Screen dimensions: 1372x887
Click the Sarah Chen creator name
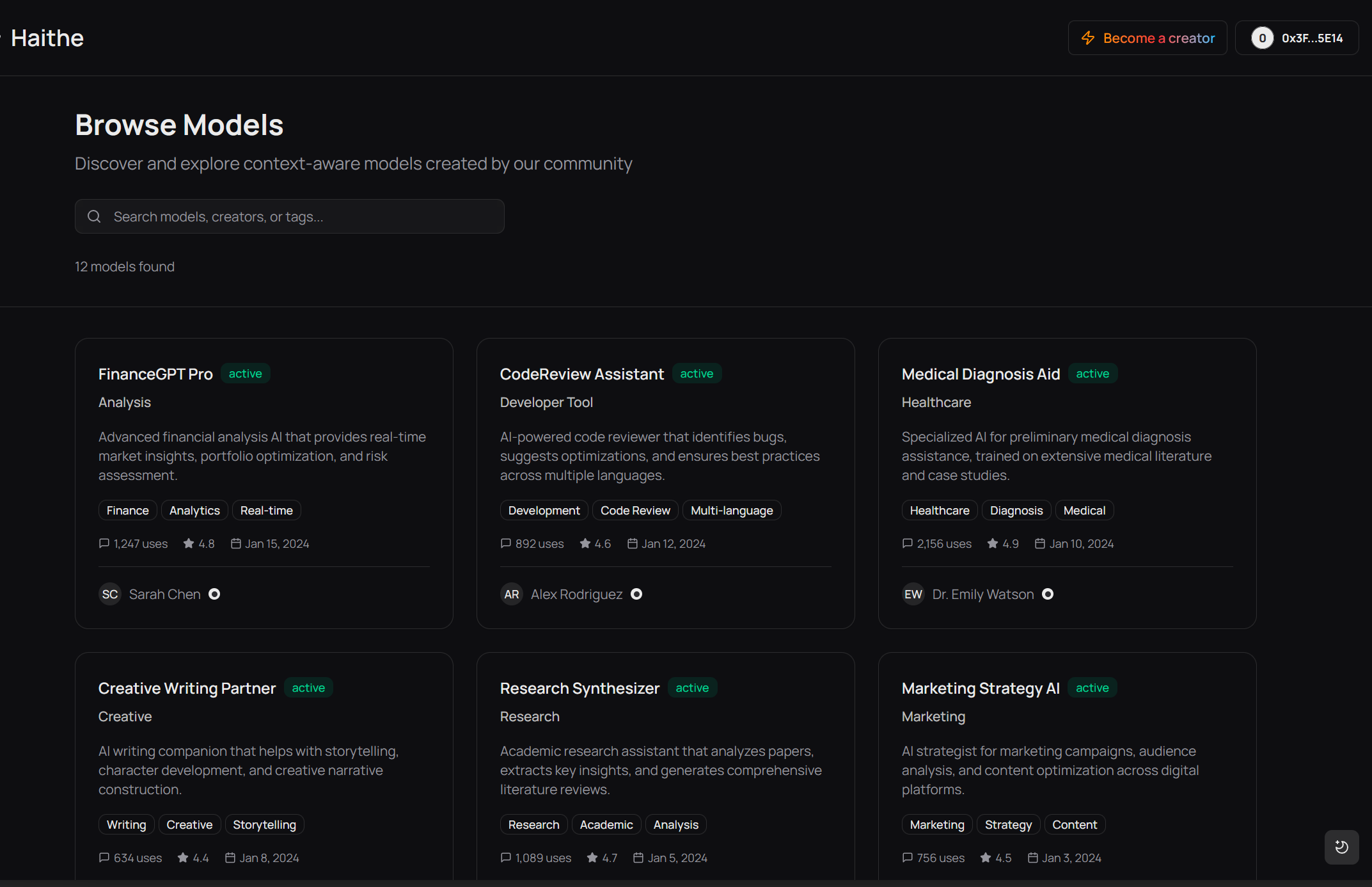(x=165, y=594)
